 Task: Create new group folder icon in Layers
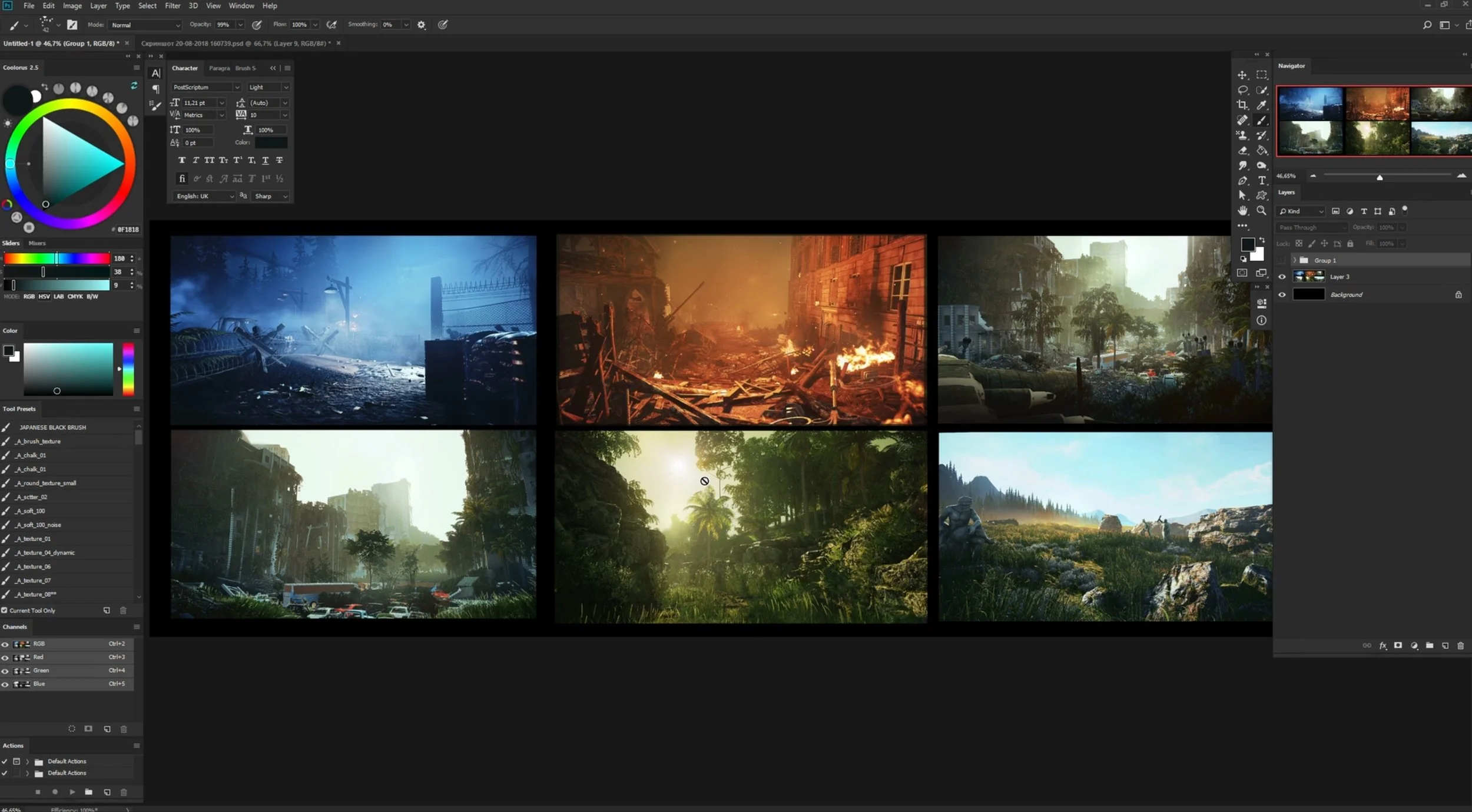coord(1430,645)
